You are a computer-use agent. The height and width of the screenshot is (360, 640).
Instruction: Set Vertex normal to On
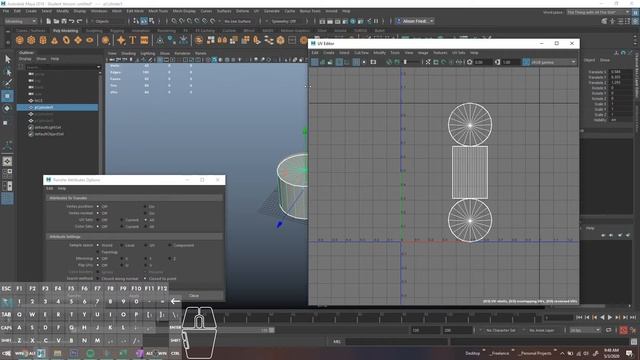(x=146, y=213)
